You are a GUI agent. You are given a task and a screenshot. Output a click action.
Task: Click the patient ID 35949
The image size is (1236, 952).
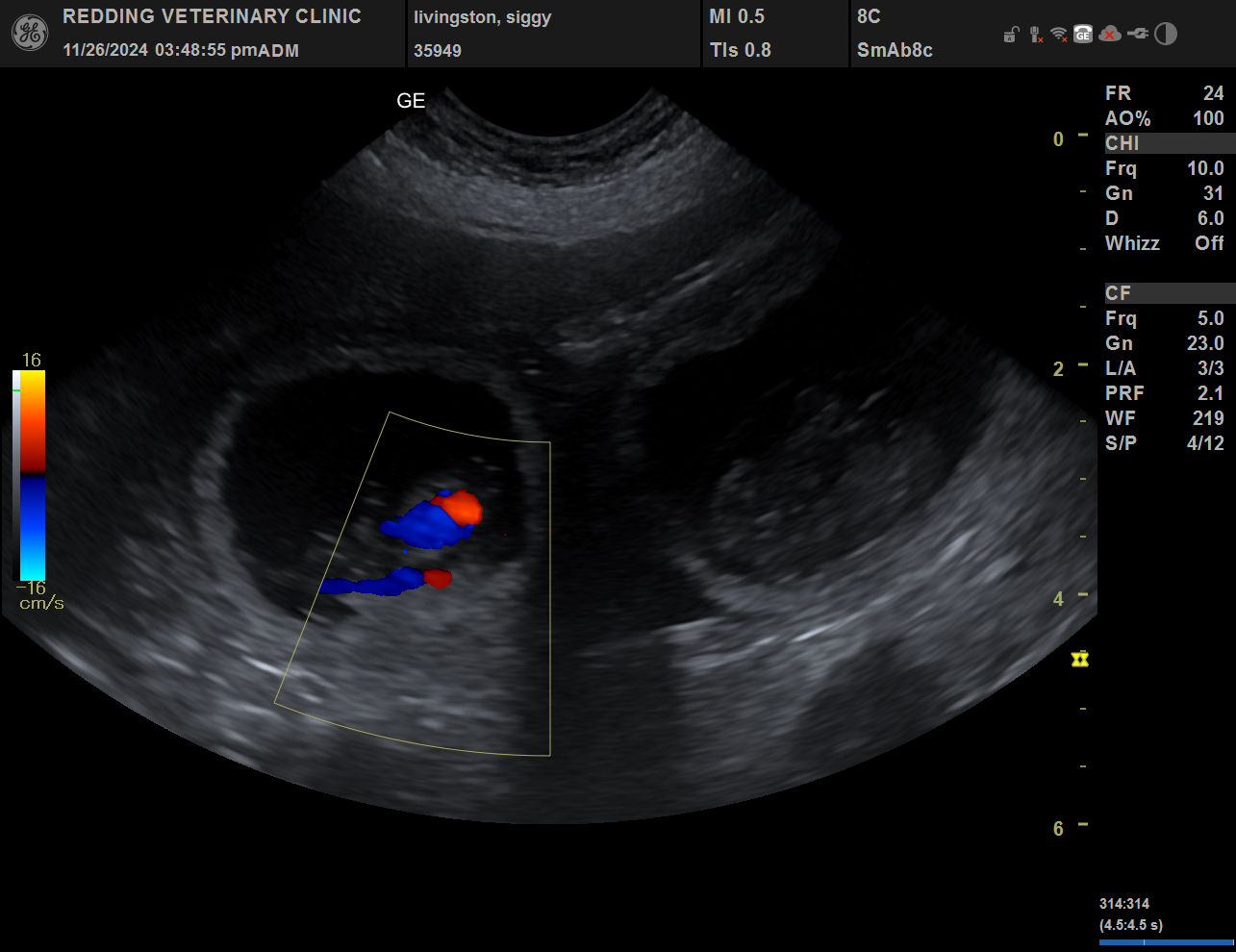pyautogui.click(x=438, y=51)
